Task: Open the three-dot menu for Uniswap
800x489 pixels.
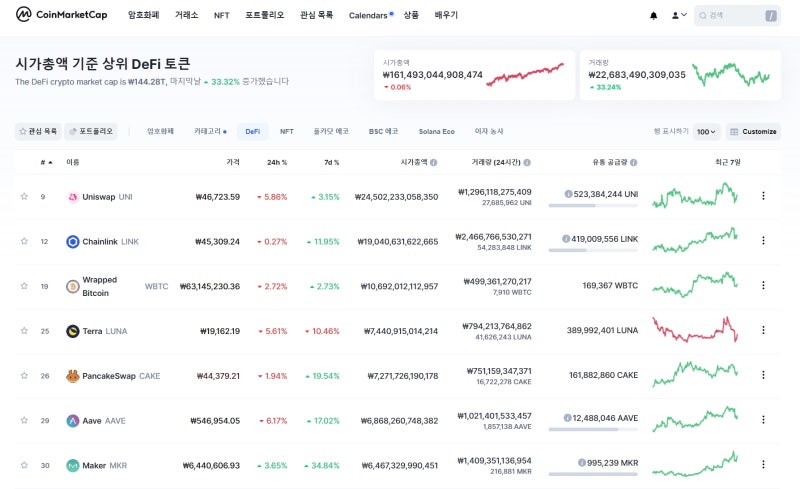Action: click(763, 195)
